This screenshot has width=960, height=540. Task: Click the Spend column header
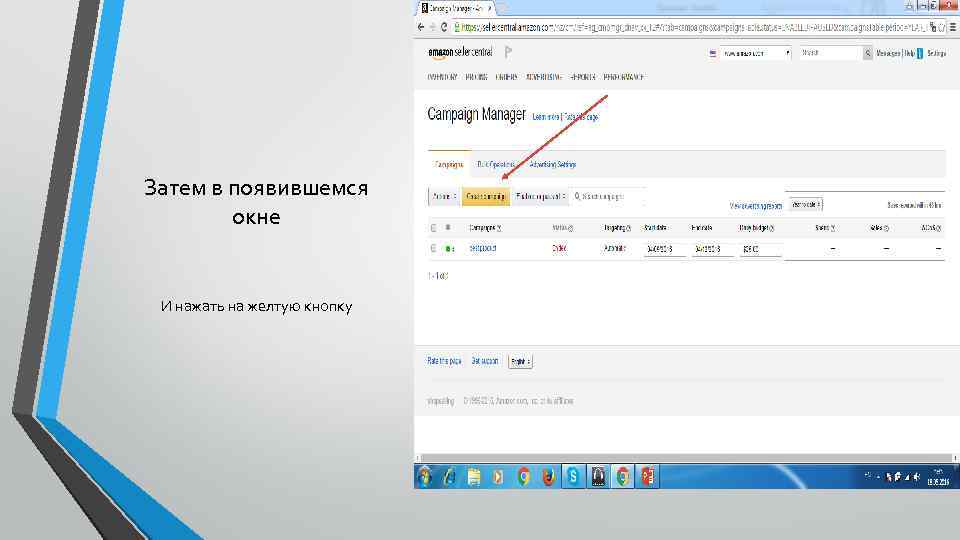[x=825, y=228]
